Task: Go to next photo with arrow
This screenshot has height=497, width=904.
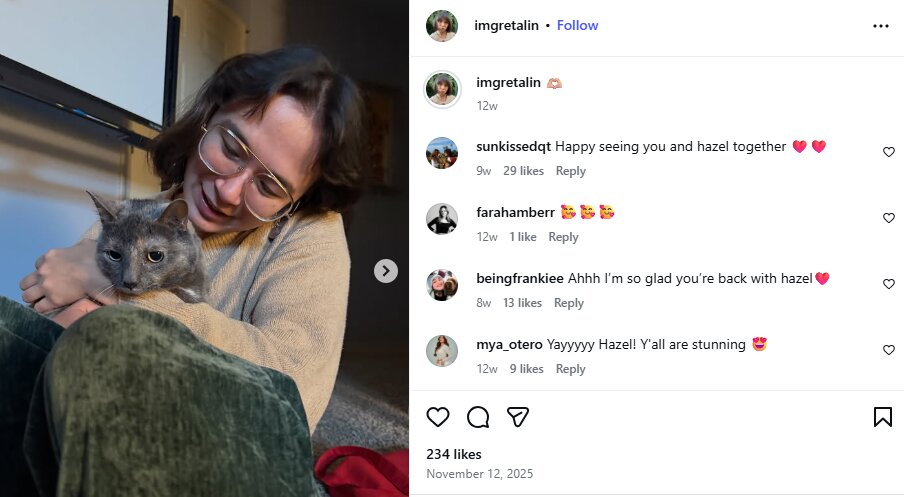Action: pyautogui.click(x=386, y=271)
